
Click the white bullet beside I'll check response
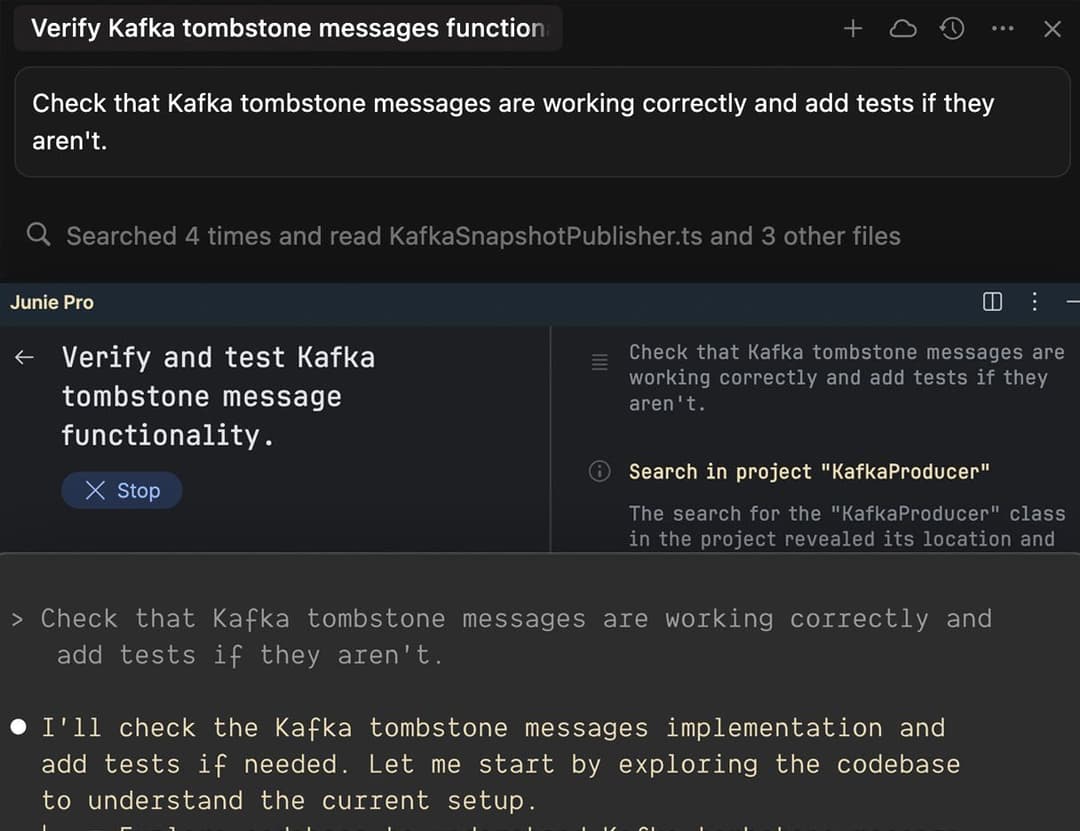pos(18,727)
